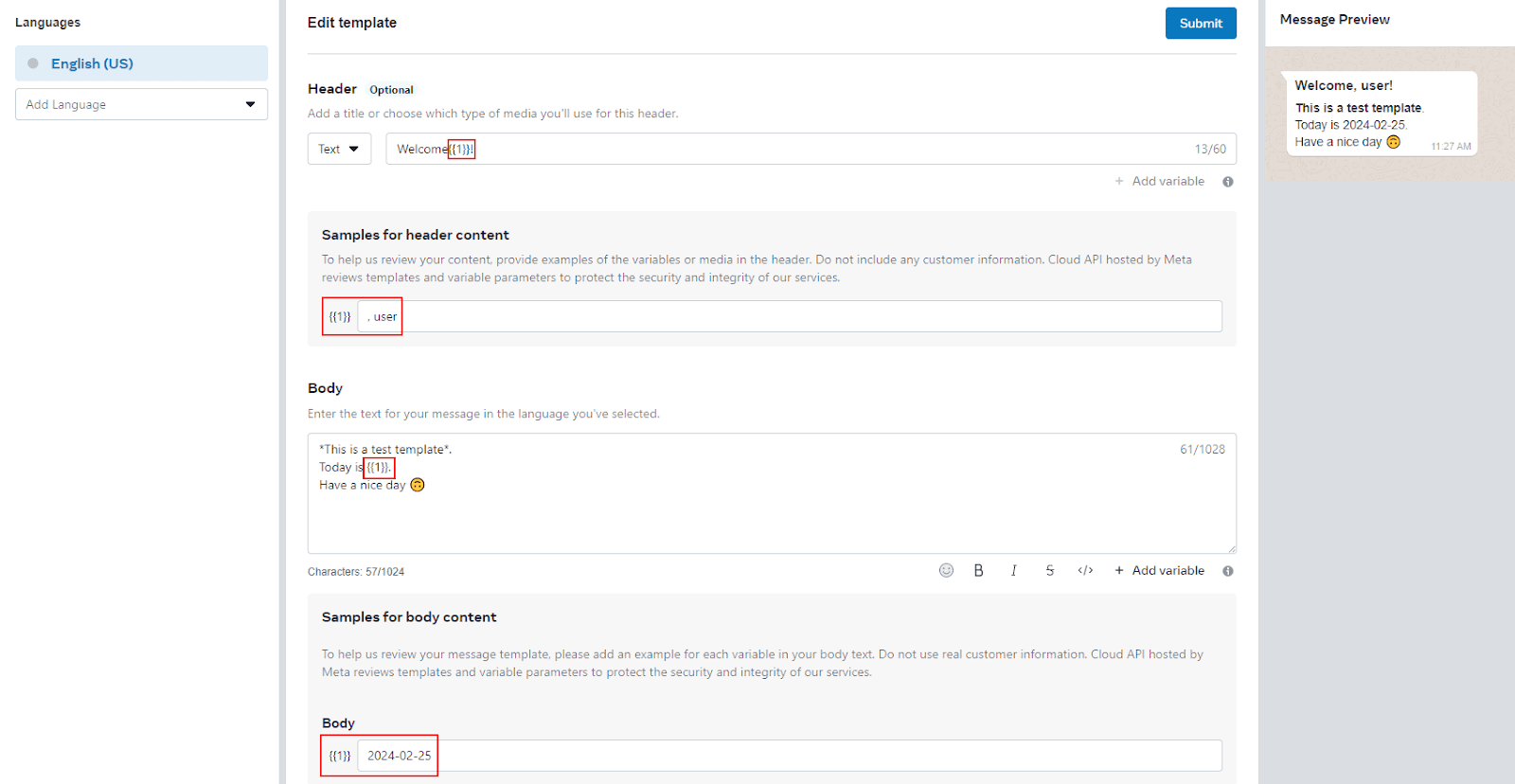Click the message preview bubble
1515x784 pixels.
pos(1379,113)
